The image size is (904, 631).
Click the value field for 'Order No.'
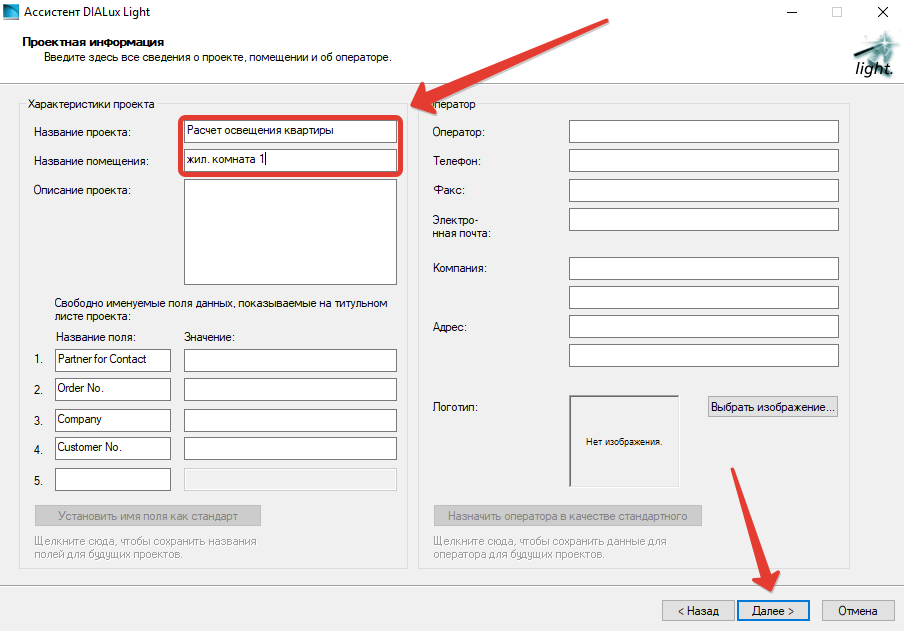tap(290, 389)
